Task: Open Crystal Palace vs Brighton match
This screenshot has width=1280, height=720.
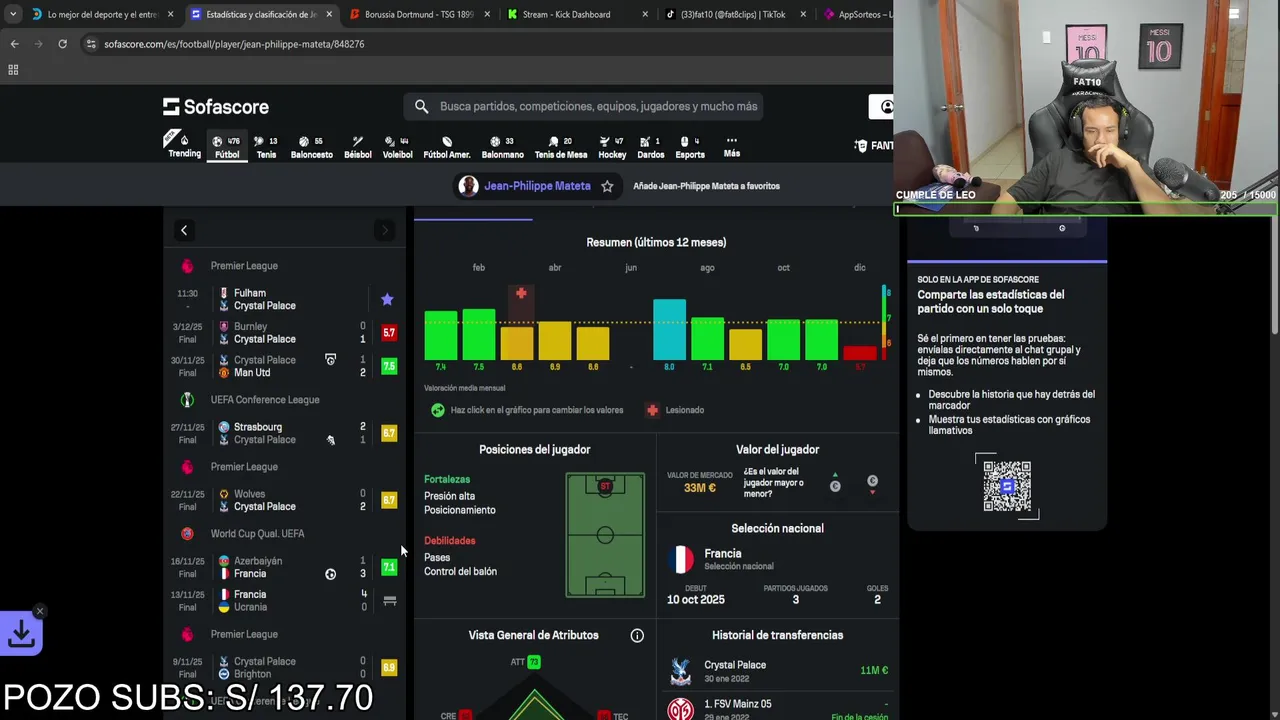Action: 285,667
